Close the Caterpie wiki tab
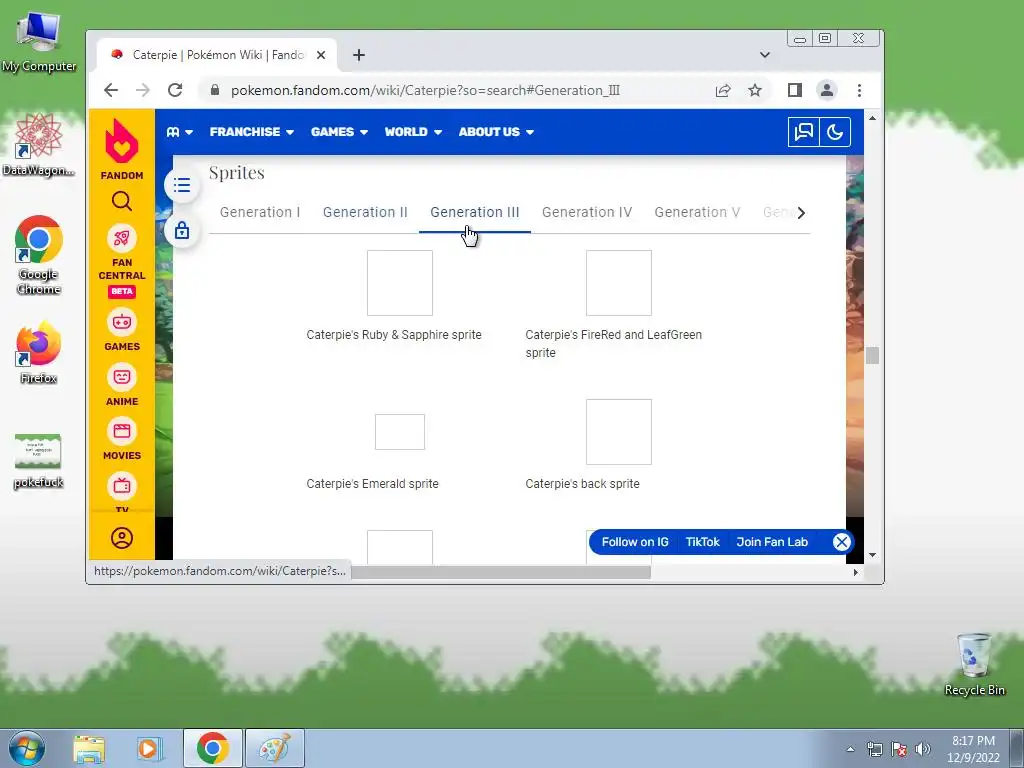The image size is (1024, 768). (321, 55)
